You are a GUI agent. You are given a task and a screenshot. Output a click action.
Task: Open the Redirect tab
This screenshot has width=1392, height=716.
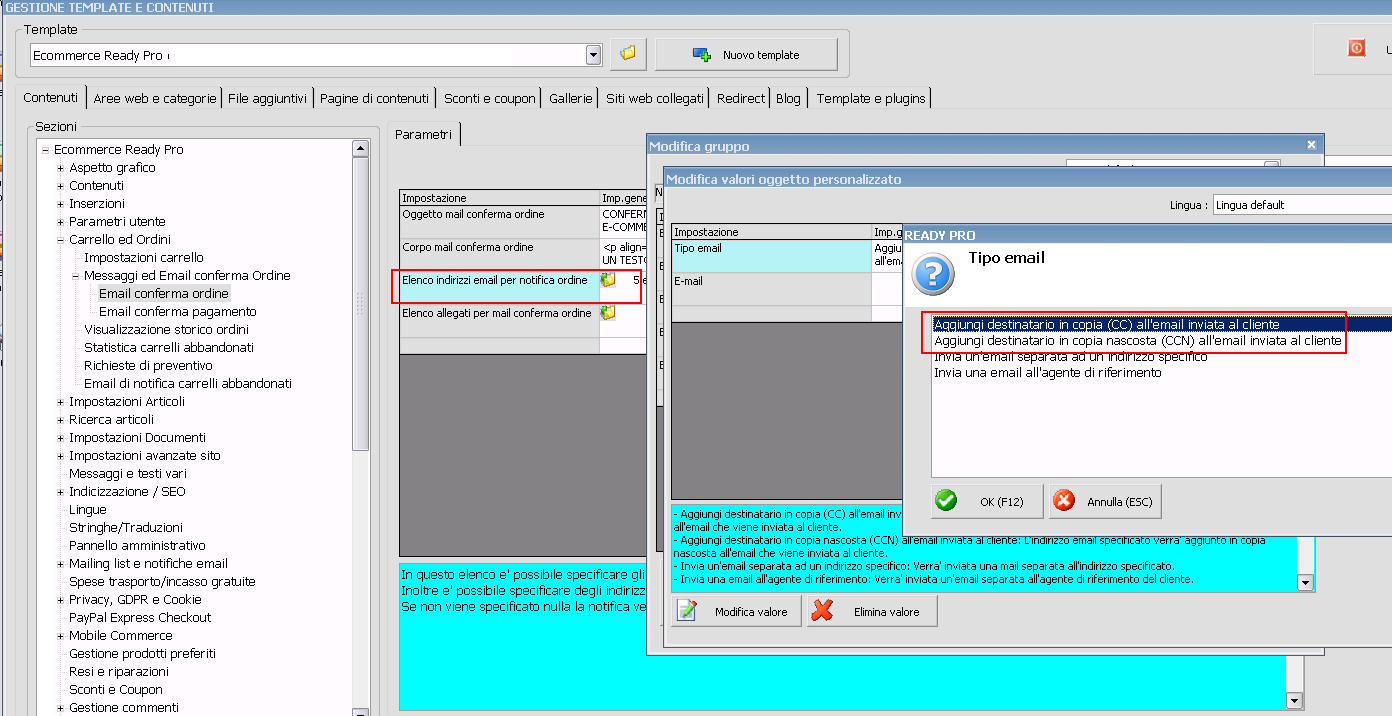click(741, 98)
